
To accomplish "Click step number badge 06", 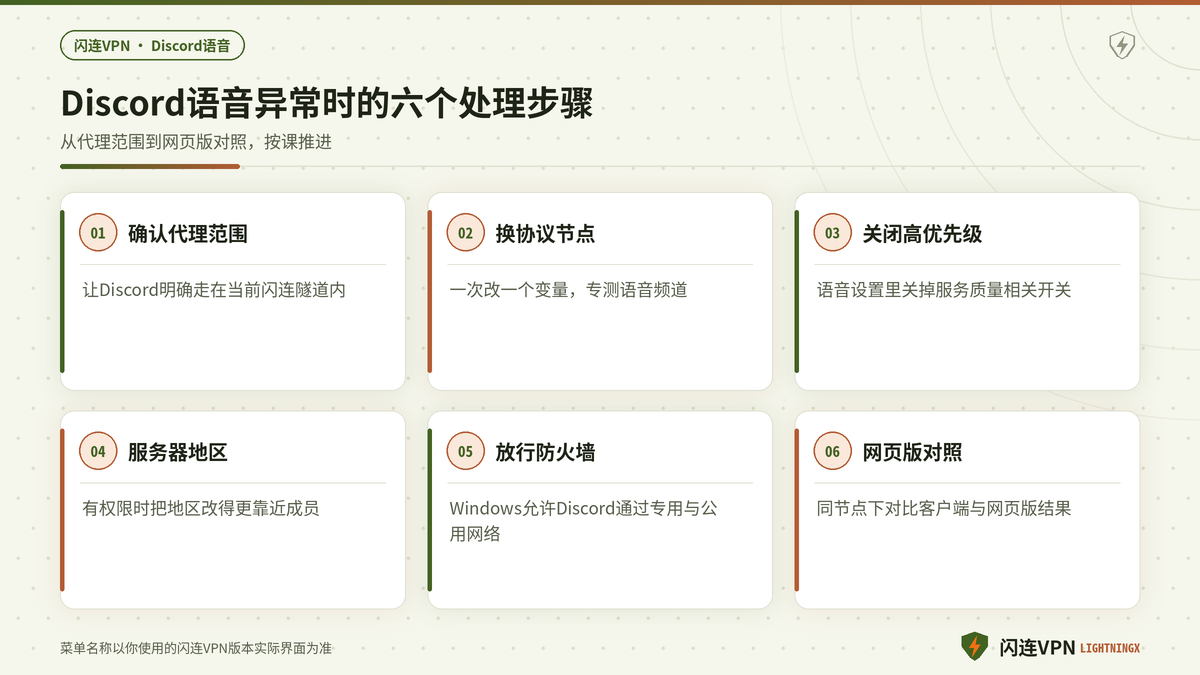I will 832,452.
